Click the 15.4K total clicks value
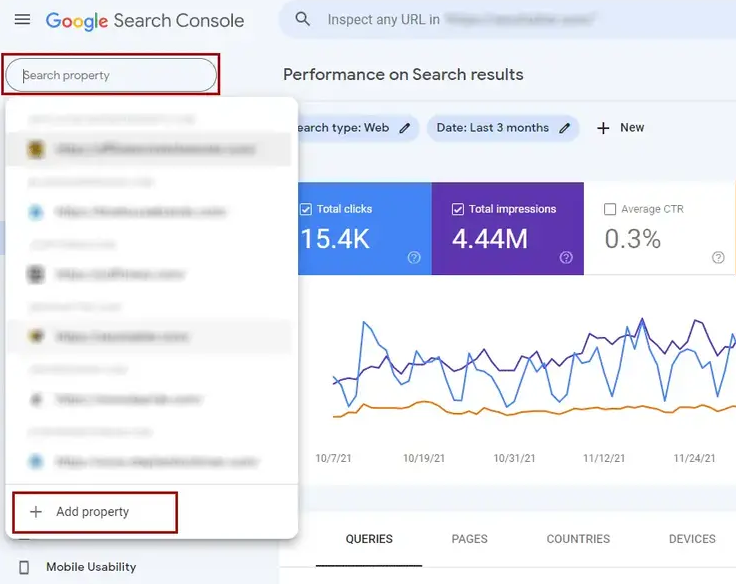736x584 pixels. [335, 238]
